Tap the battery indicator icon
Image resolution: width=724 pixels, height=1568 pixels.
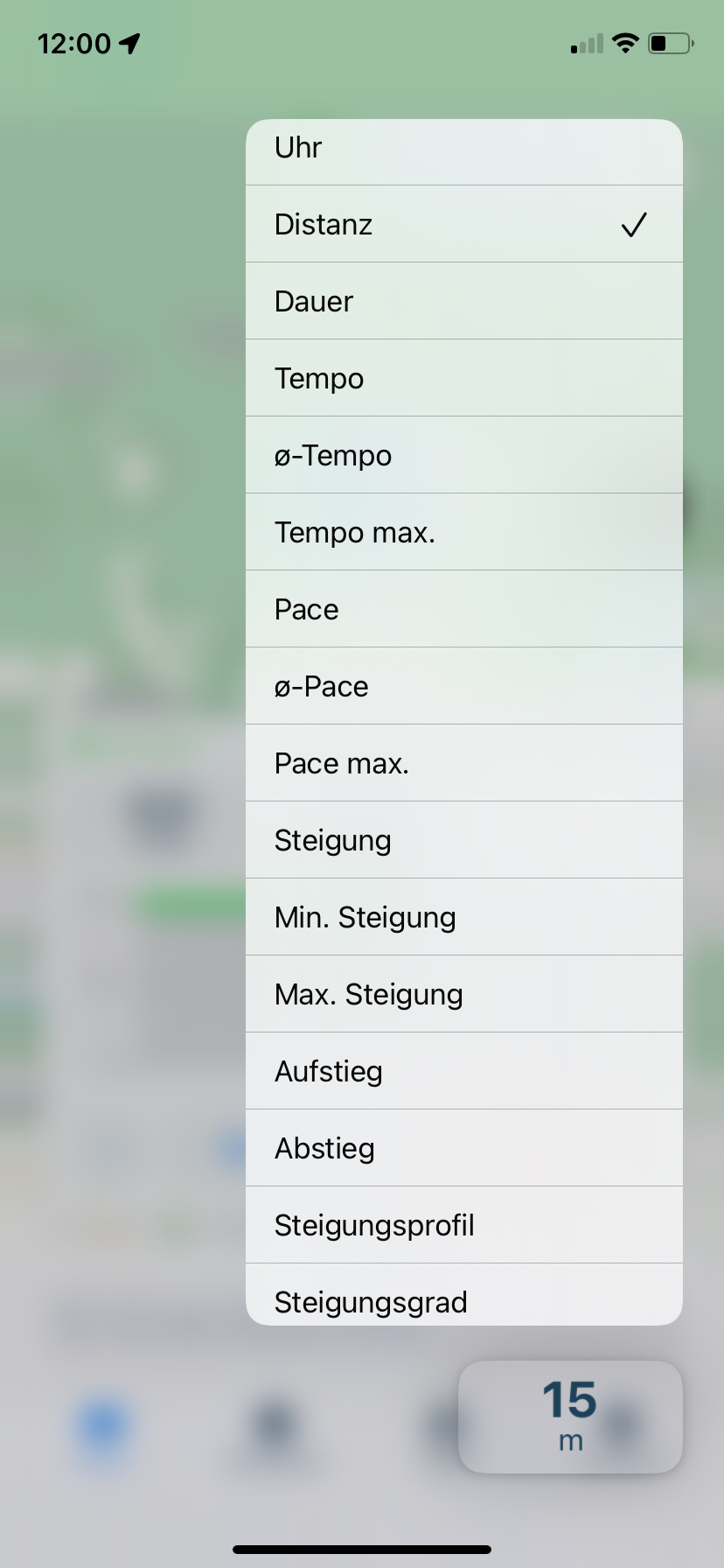pos(671,43)
